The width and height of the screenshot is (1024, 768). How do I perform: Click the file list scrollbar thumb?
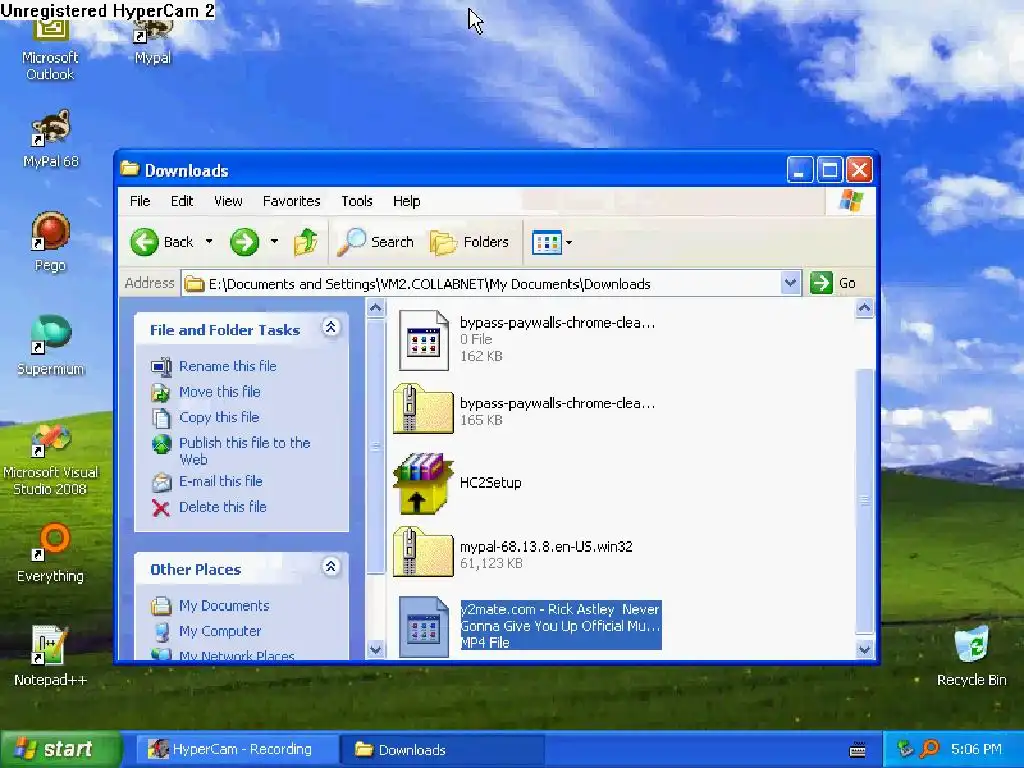[x=865, y=502]
